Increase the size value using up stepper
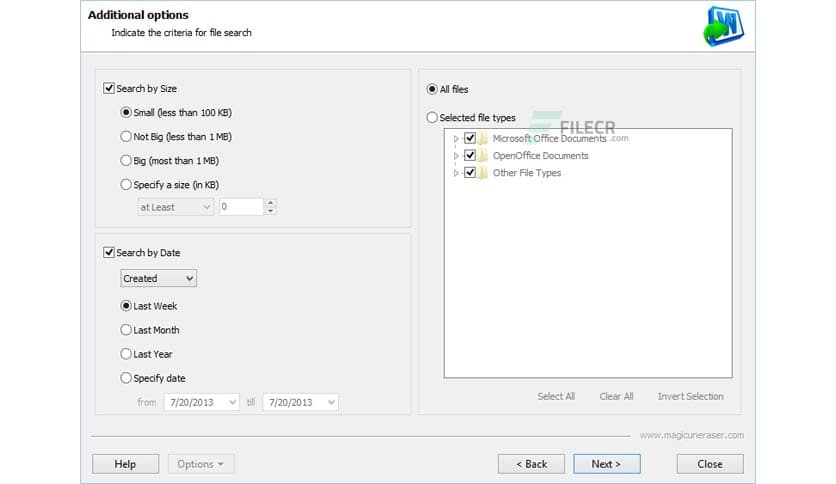 point(271,203)
